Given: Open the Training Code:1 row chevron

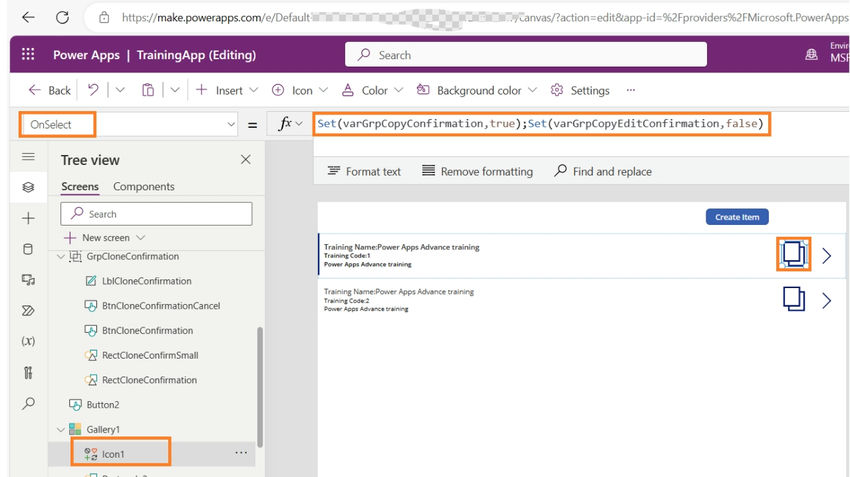Looking at the screenshot, I should point(827,255).
